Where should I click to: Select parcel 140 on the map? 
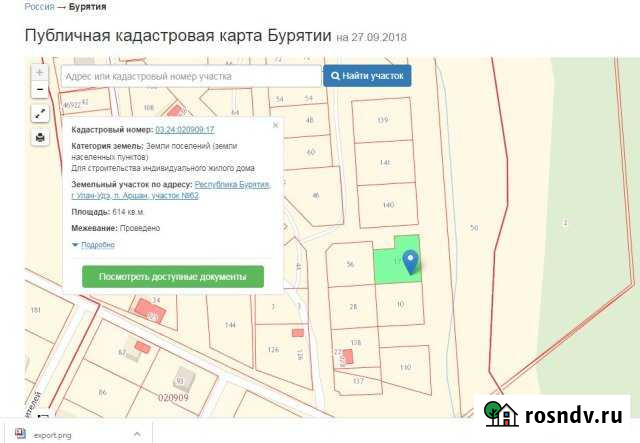pyautogui.click(x=388, y=205)
